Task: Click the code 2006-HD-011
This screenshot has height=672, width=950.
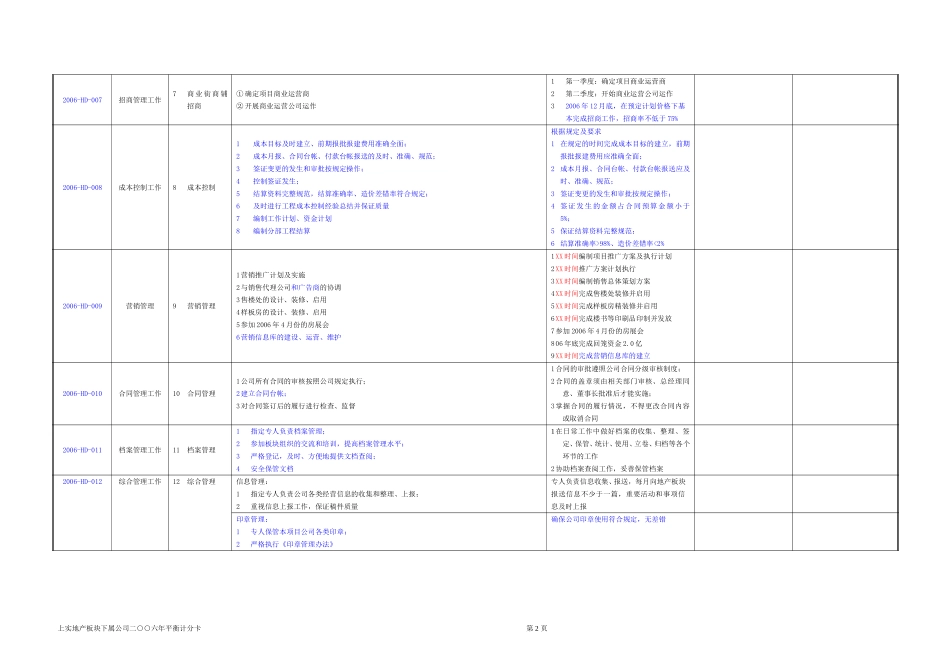Action: [x=82, y=450]
